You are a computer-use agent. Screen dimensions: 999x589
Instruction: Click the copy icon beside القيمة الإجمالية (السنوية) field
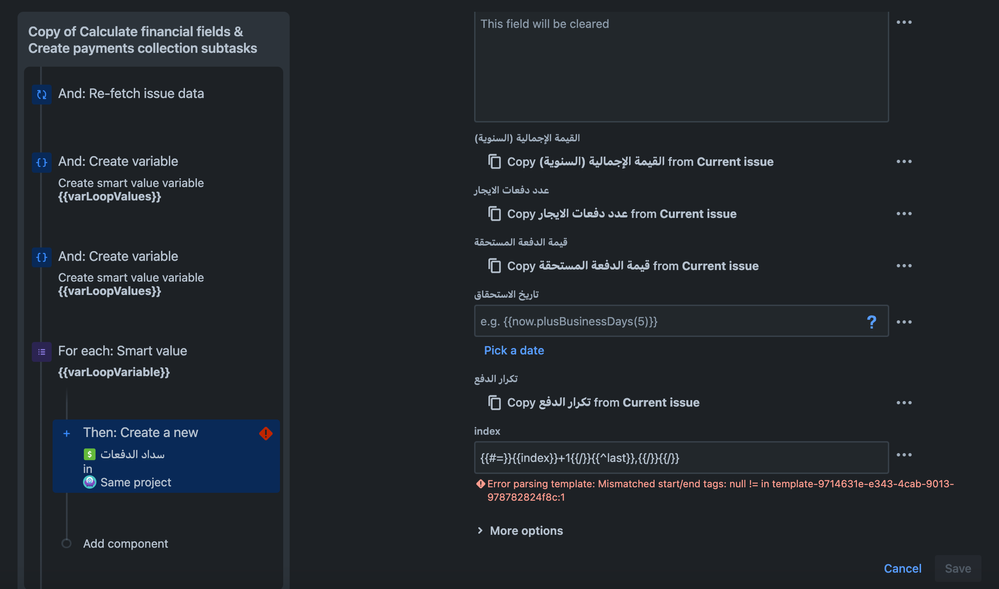coord(495,161)
